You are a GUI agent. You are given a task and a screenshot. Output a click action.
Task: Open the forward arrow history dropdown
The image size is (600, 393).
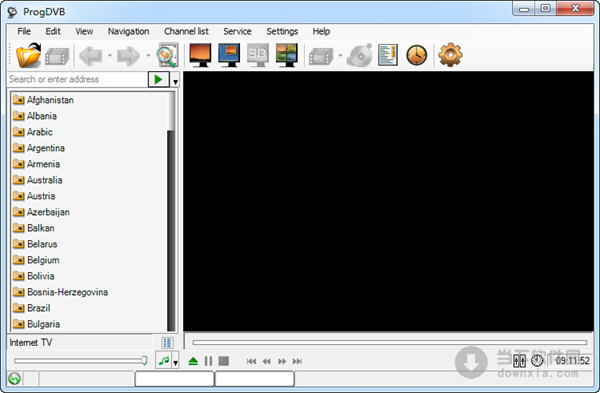(148, 56)
